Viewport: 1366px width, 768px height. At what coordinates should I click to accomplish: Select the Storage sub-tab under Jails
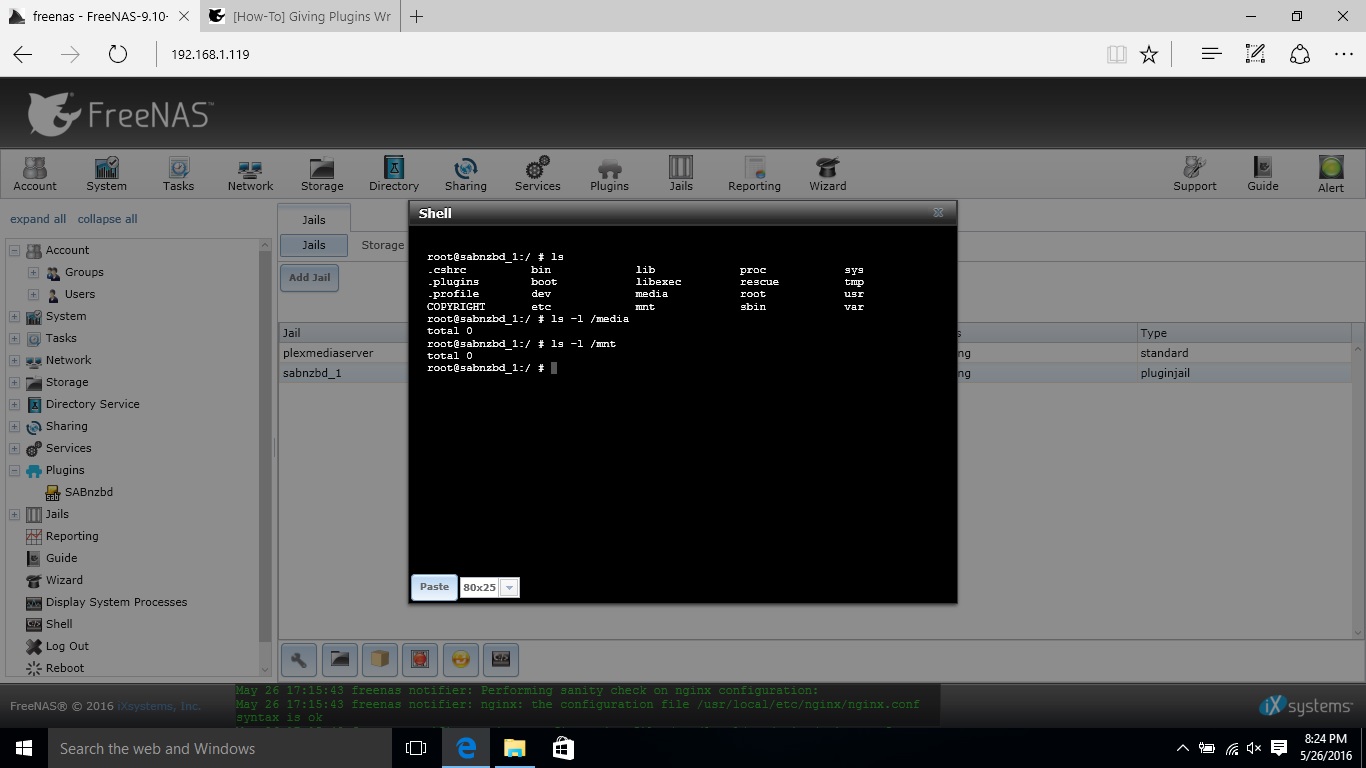[x=382, y=245]
